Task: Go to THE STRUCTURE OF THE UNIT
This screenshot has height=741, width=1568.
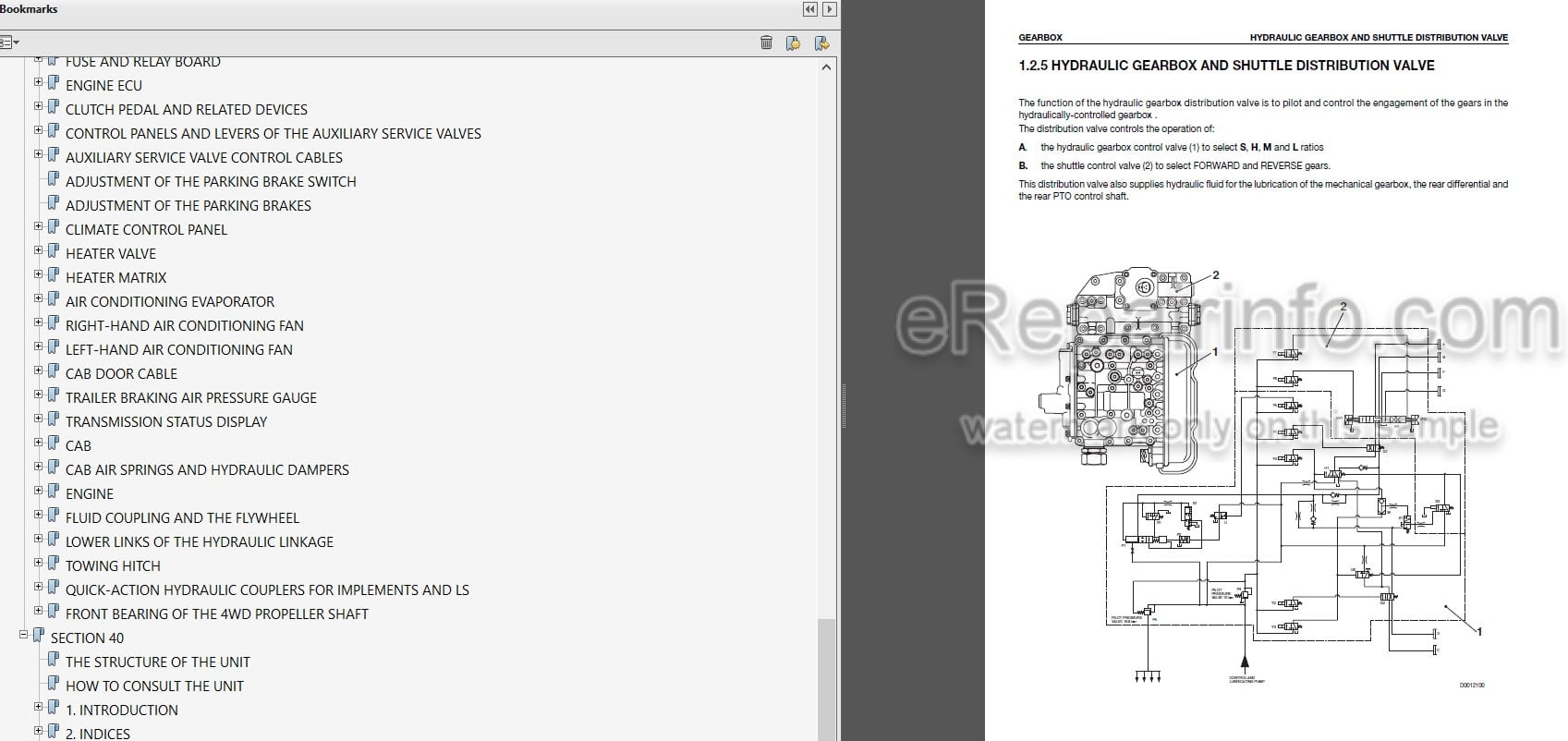Action: (158, 662)
